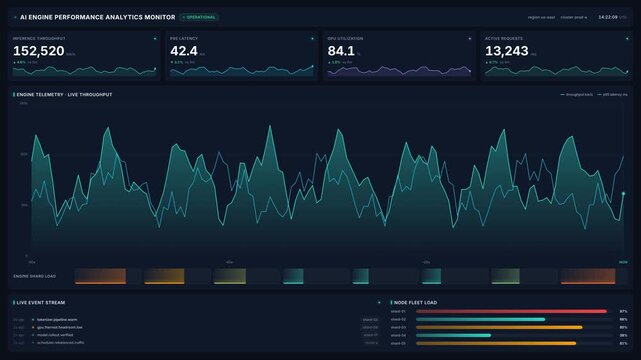Click the cluster prod-a label
Screen dimensions: 641x360
[x=574, y=18]
